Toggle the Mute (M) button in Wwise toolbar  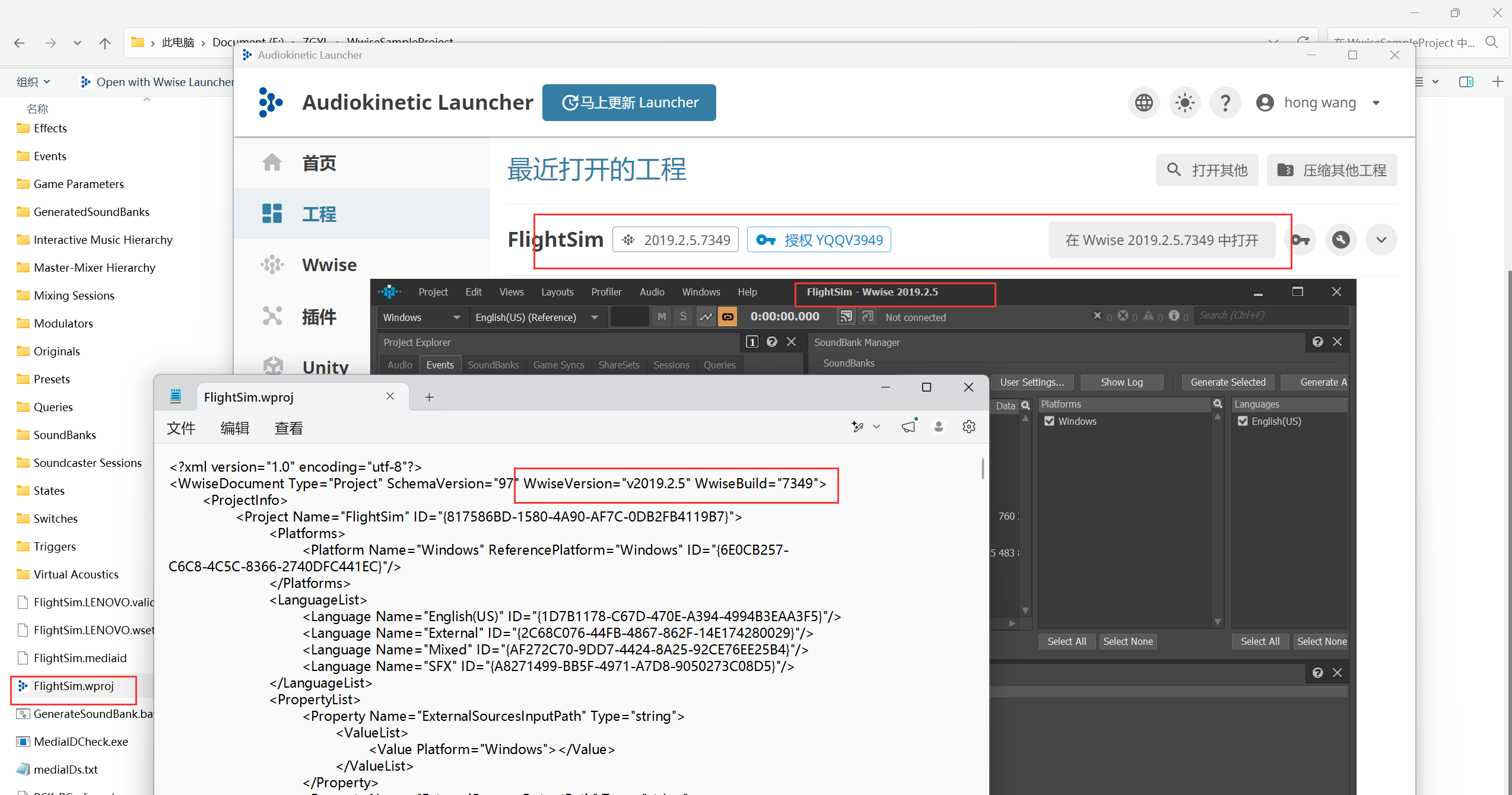(662, 317)
